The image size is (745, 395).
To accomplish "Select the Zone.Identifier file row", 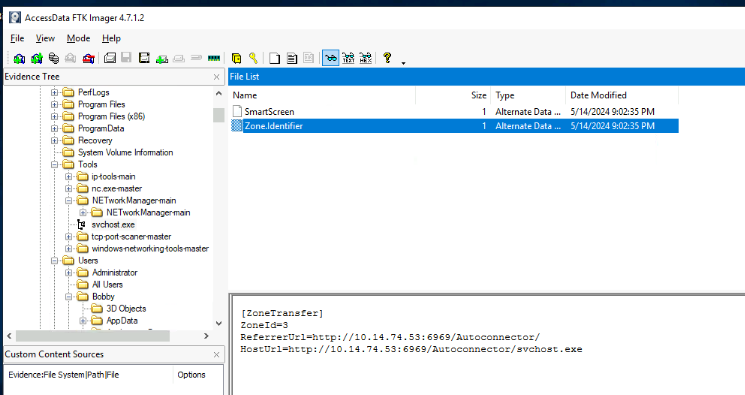I will coord(455,126).
